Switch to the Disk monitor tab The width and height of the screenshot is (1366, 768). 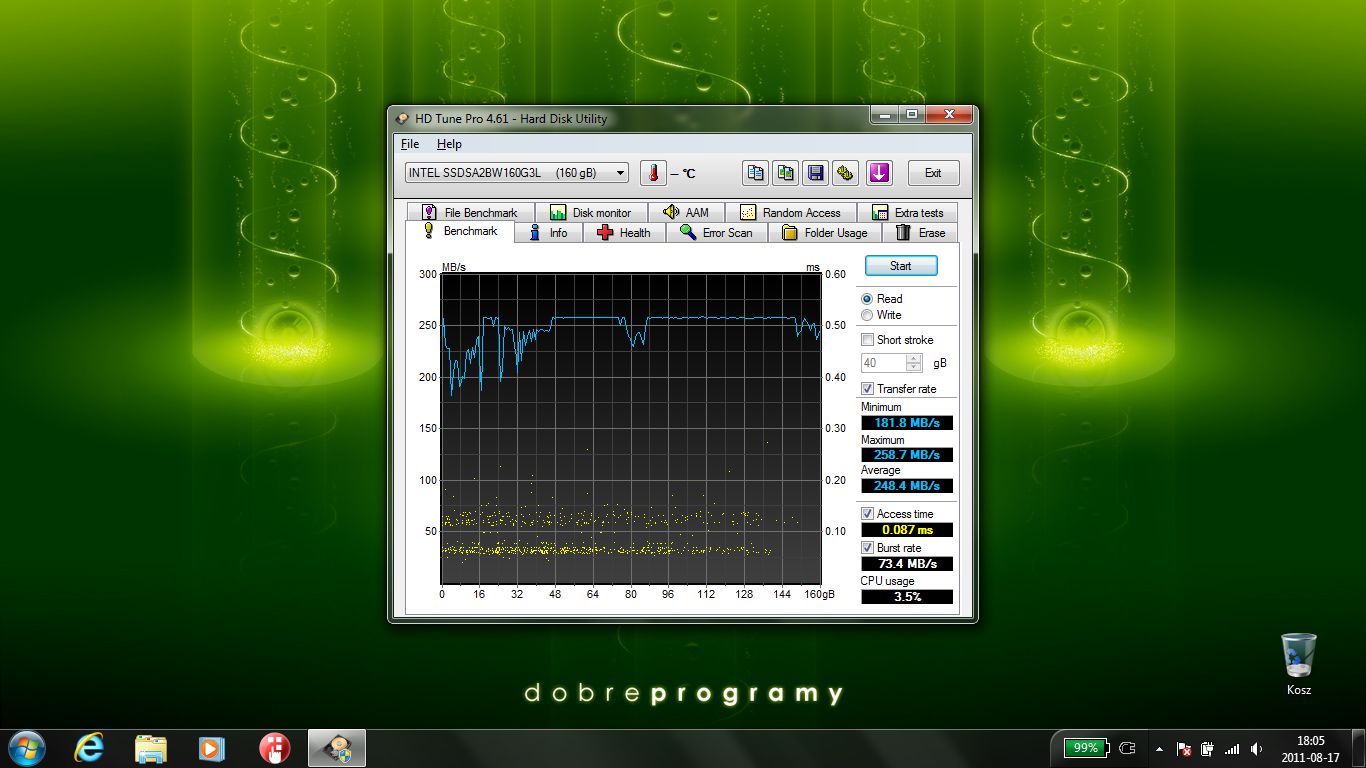point(591,212)
